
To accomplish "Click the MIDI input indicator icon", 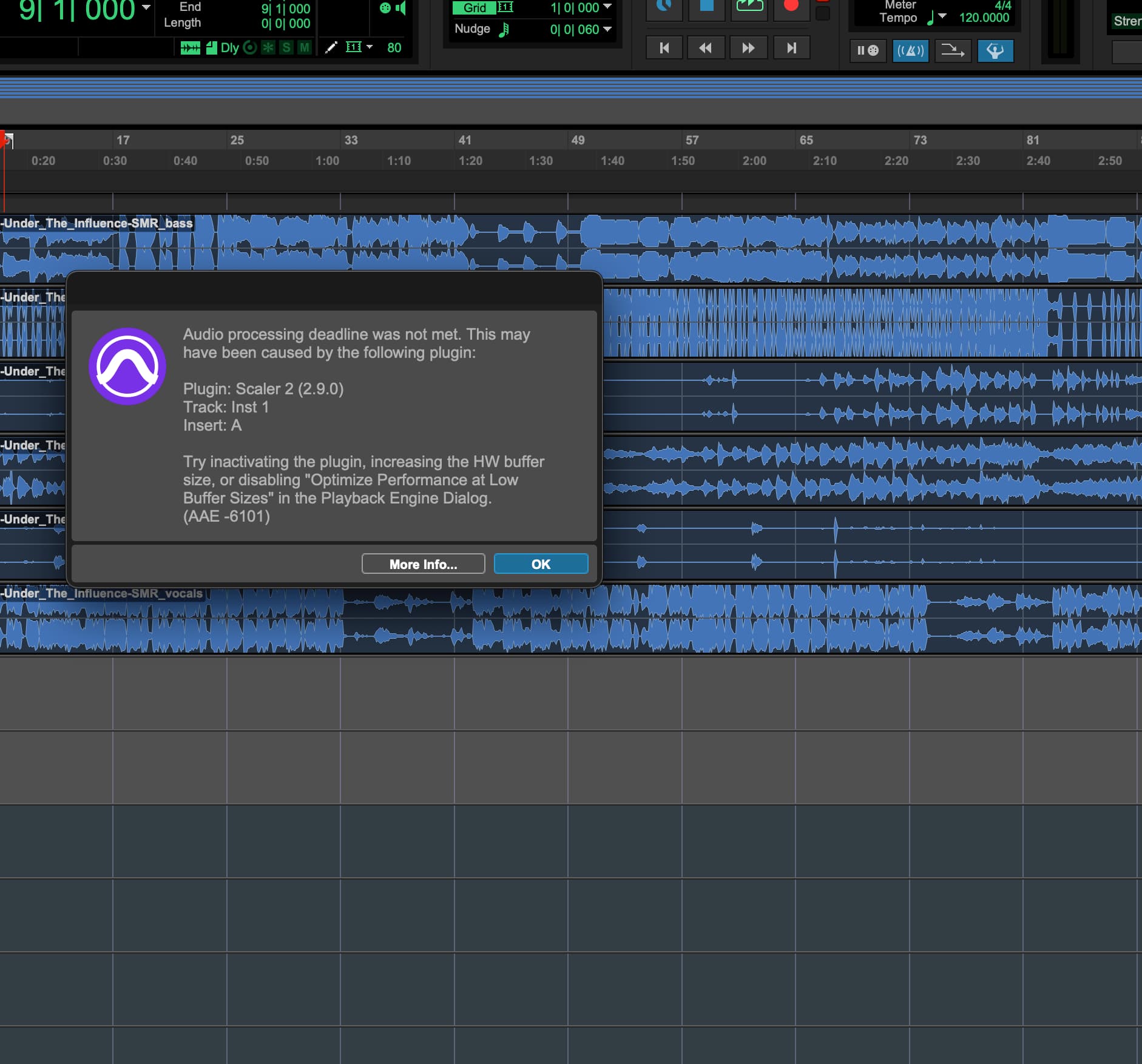I will pyautogui.click(x=385, y=8).
